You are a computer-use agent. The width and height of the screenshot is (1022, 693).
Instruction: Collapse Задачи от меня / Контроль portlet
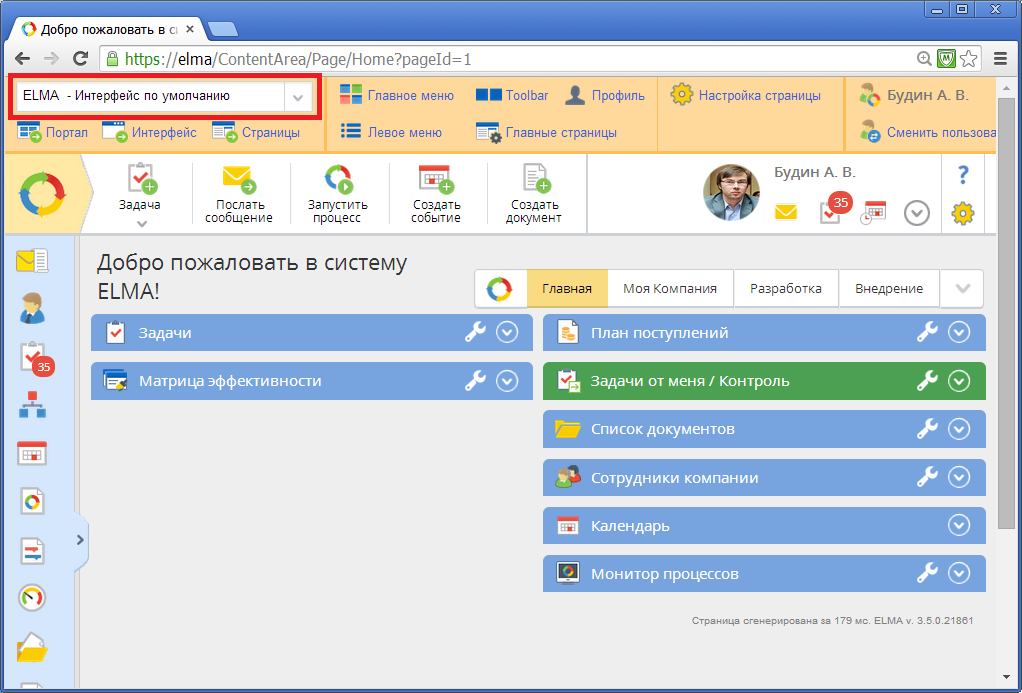click(959, 381)
